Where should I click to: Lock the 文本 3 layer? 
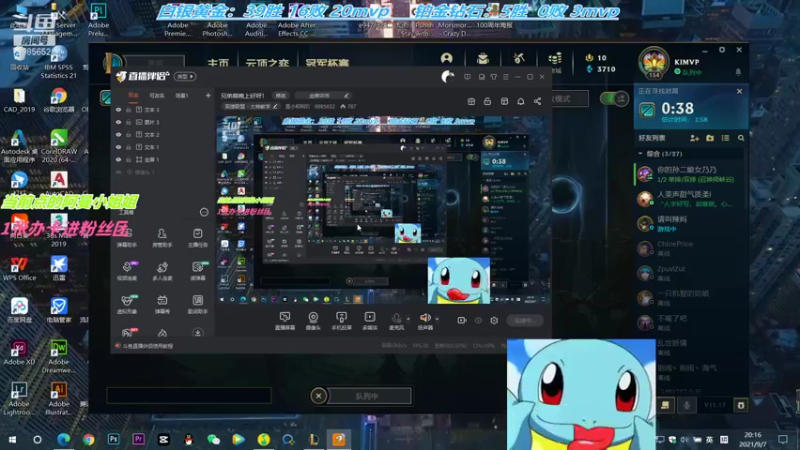[129, 110]
